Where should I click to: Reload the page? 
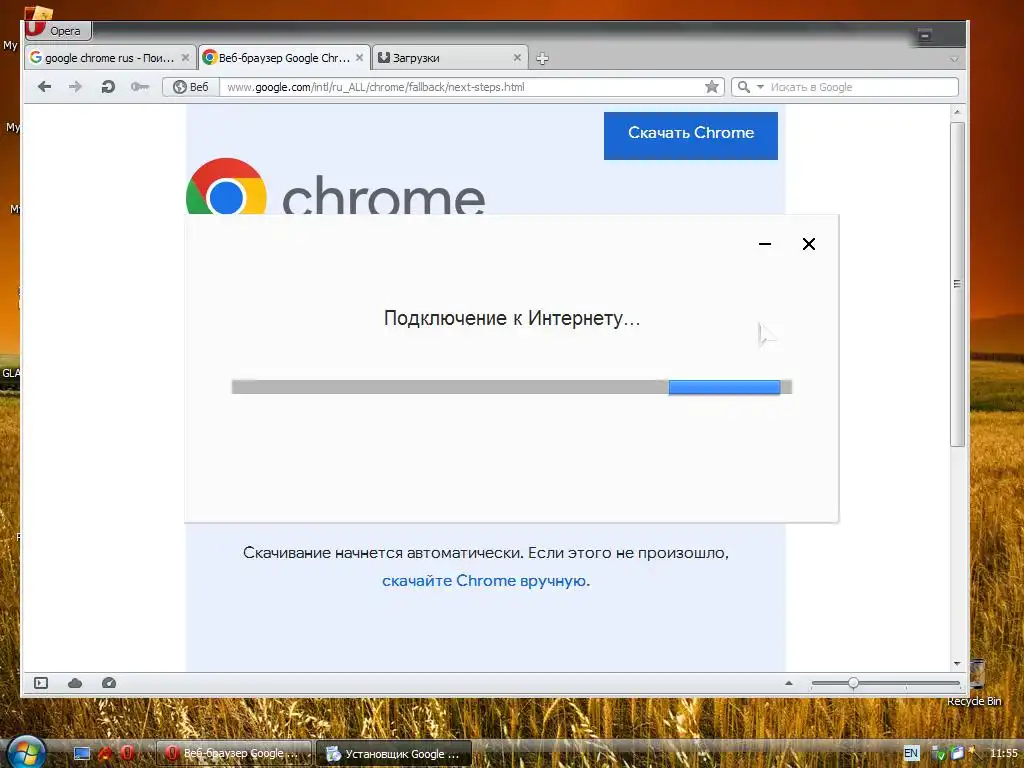tap(108, 87)
